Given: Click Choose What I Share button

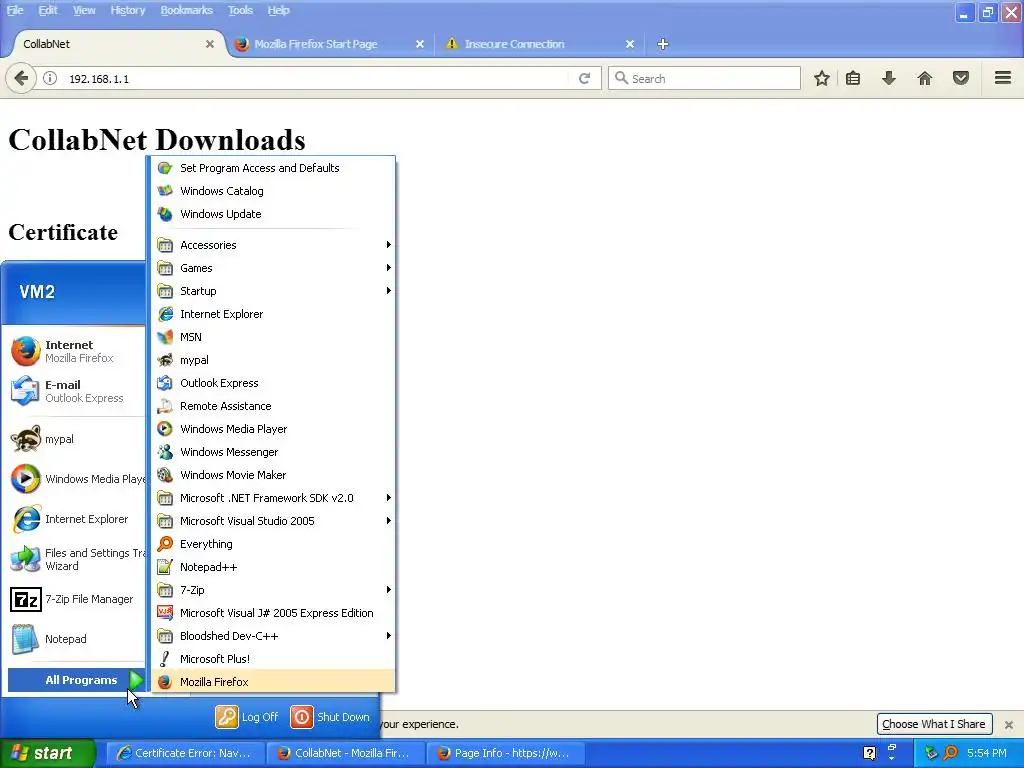Looking at the screenshot, I should [934, 724].
